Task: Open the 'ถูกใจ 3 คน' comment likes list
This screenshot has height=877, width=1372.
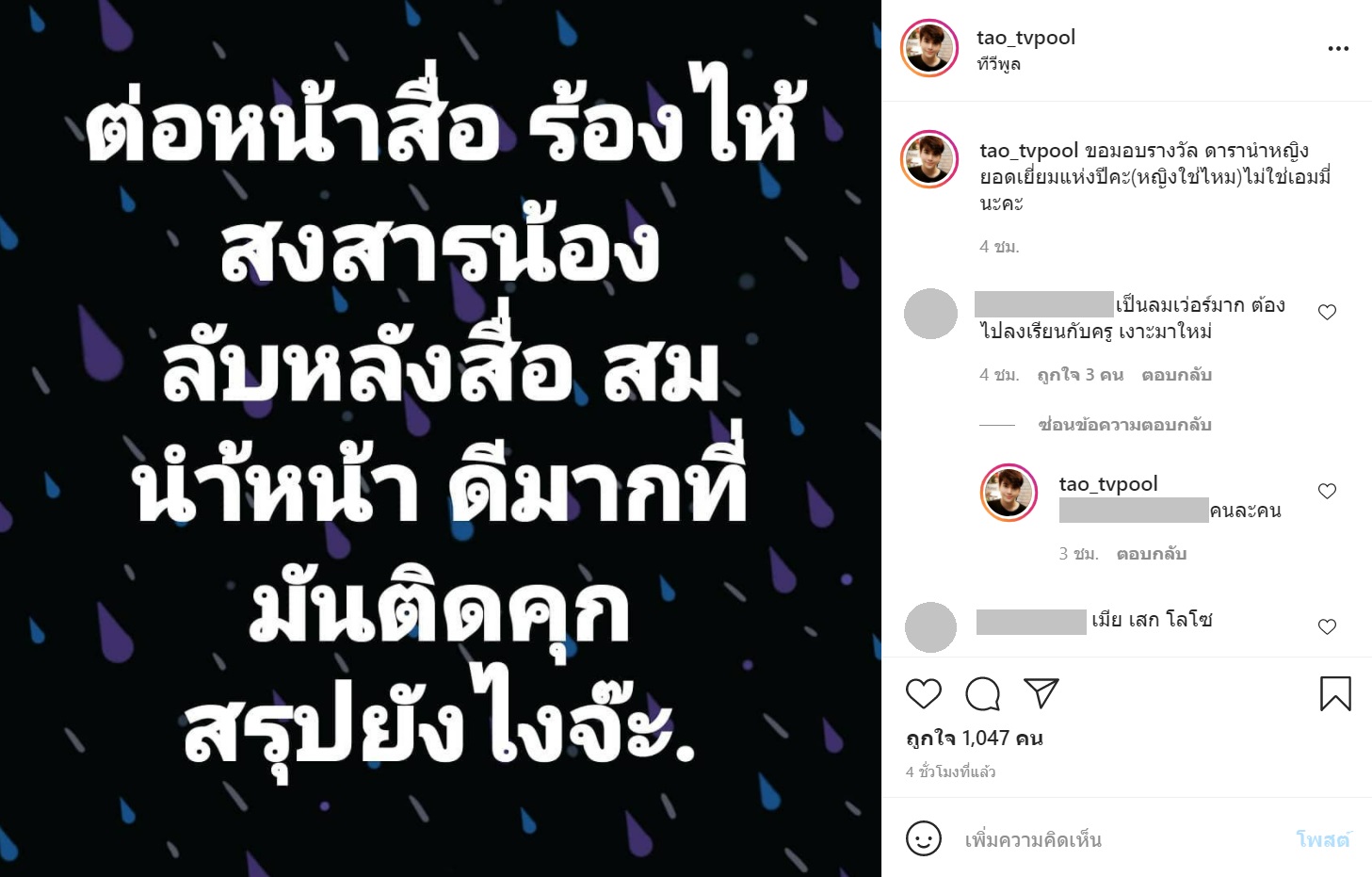Action: pyautogui.click(x=1080, y=375)
